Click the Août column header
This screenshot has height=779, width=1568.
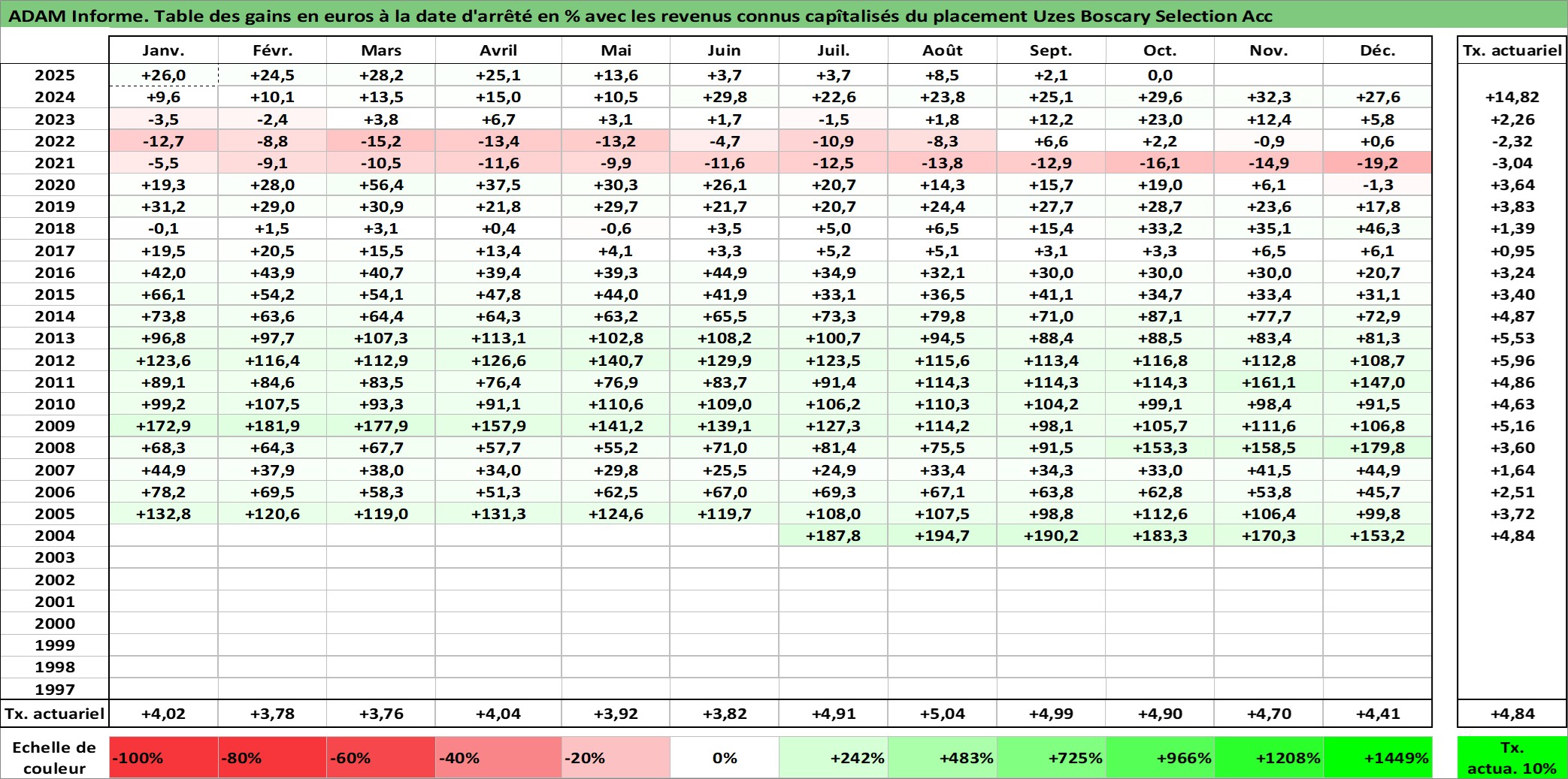coord(943,50)
